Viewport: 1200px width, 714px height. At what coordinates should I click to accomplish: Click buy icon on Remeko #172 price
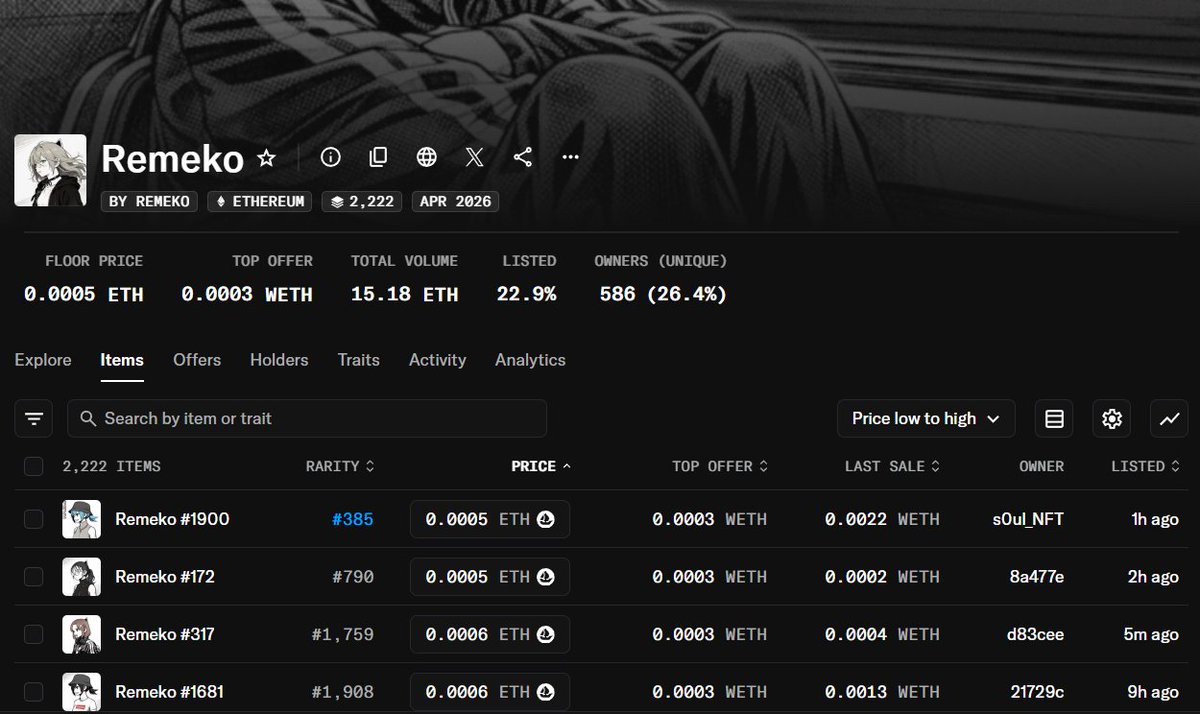(x=546, y=577)
